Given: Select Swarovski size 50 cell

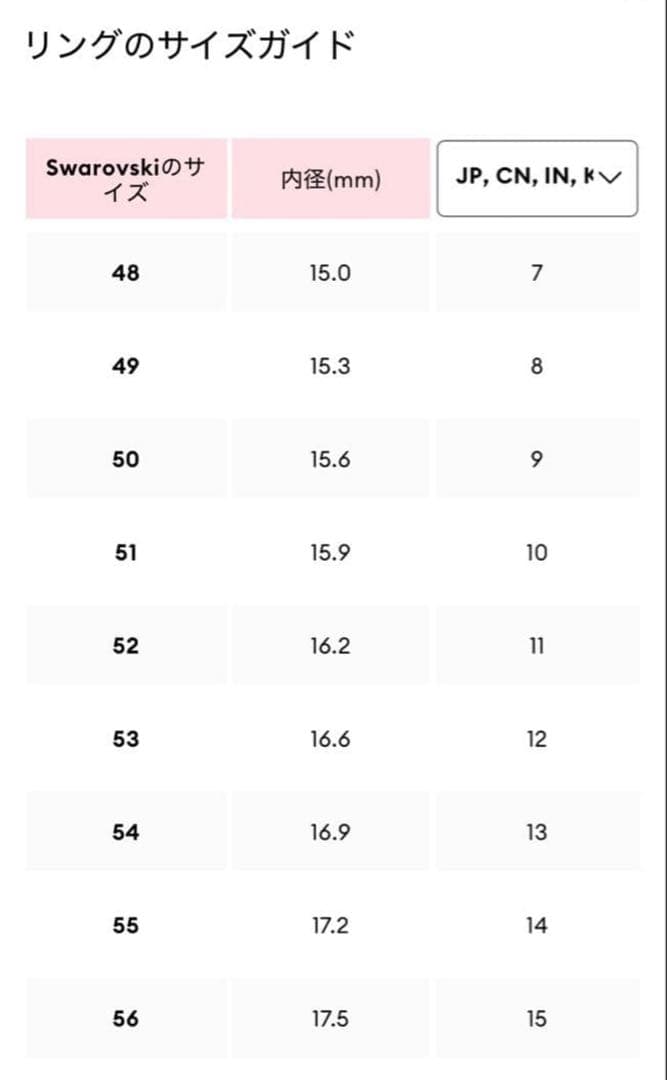Looking at the screenshot, I should click(x=126, y=459).
